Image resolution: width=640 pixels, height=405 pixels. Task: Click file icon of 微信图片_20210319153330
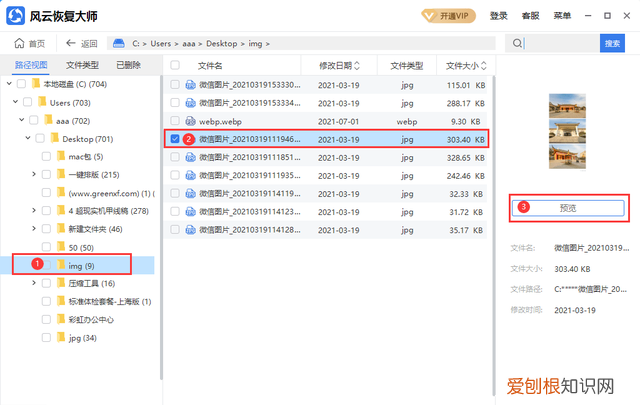click(190, 85)
